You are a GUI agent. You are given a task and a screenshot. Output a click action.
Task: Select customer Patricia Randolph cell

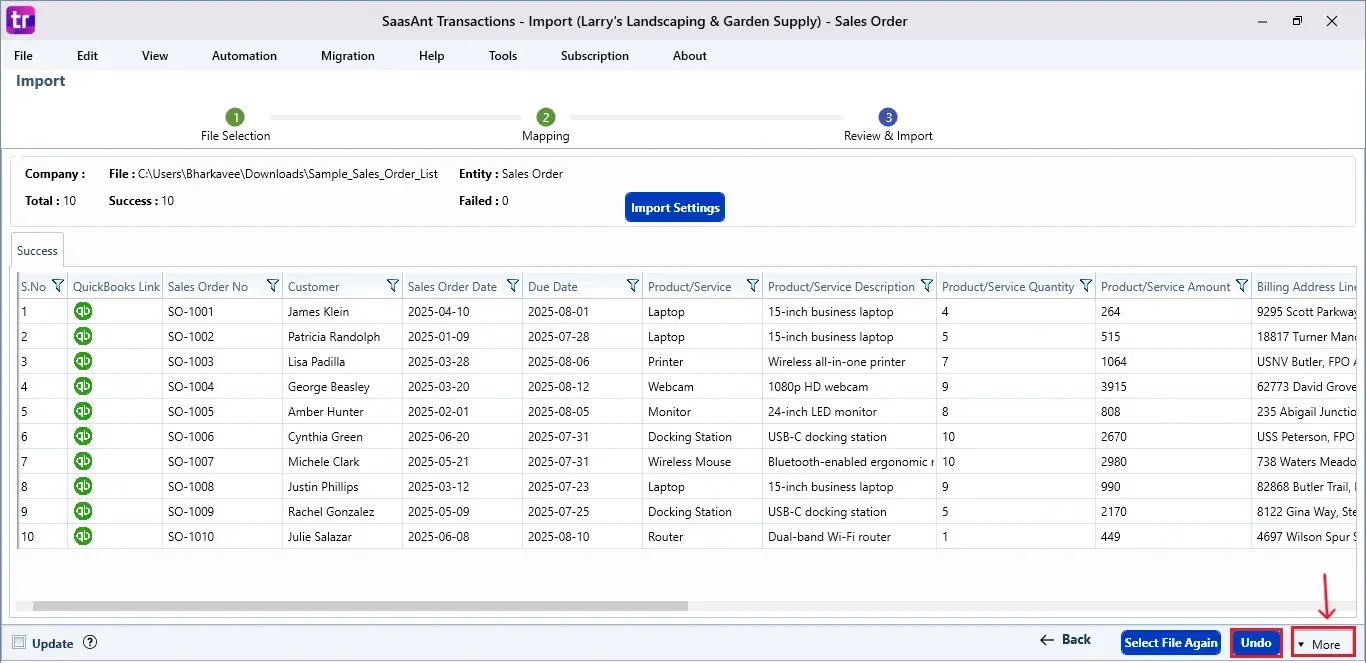click(x=342, y=337)
